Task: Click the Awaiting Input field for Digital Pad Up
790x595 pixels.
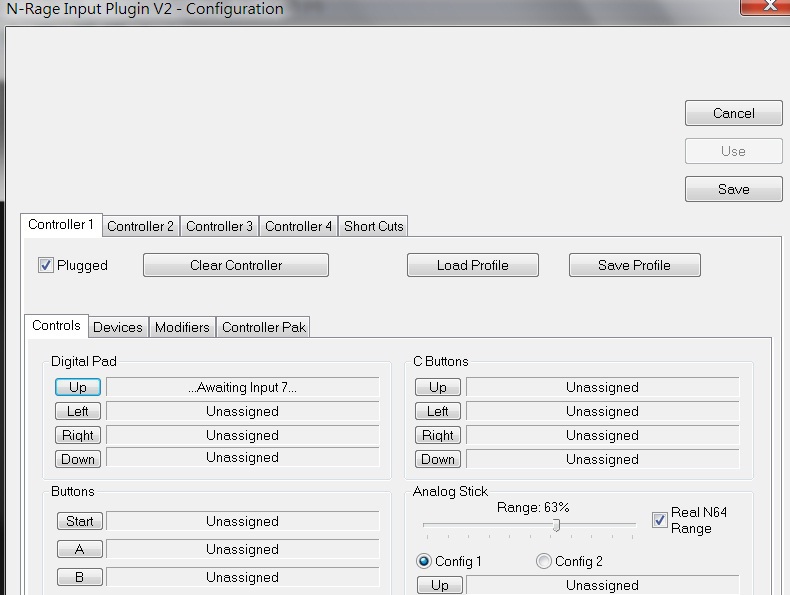Action: point(243,387)
